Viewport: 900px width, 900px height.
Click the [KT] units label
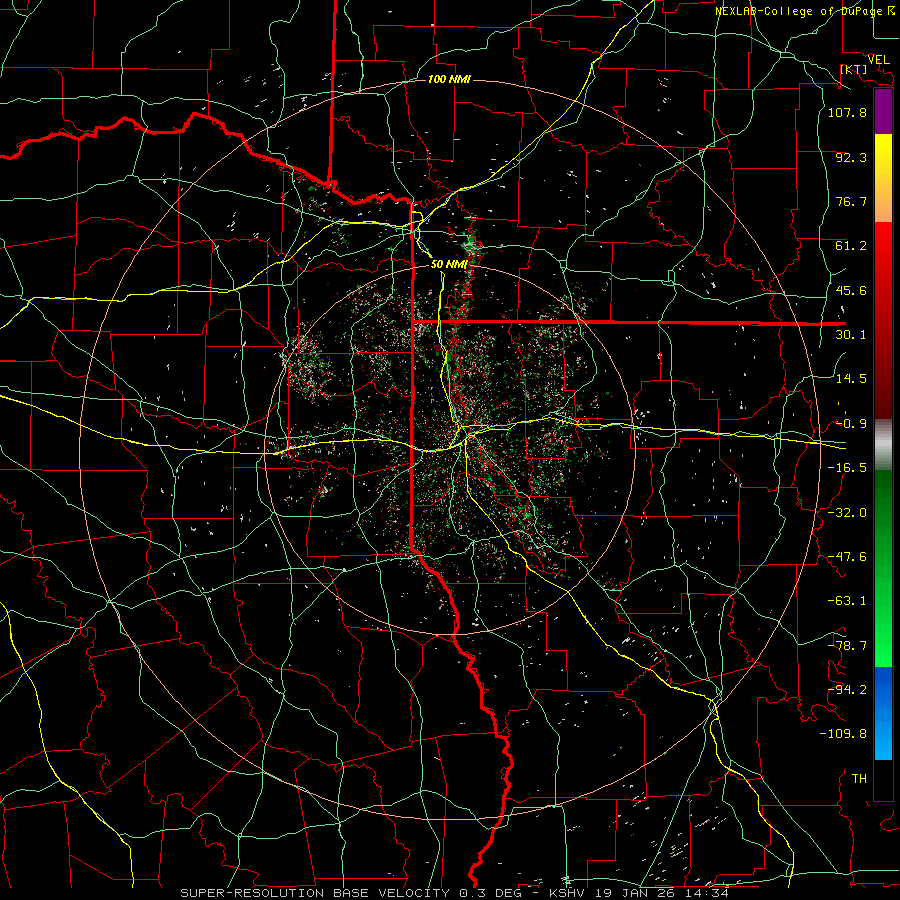[x=854, y=69]
